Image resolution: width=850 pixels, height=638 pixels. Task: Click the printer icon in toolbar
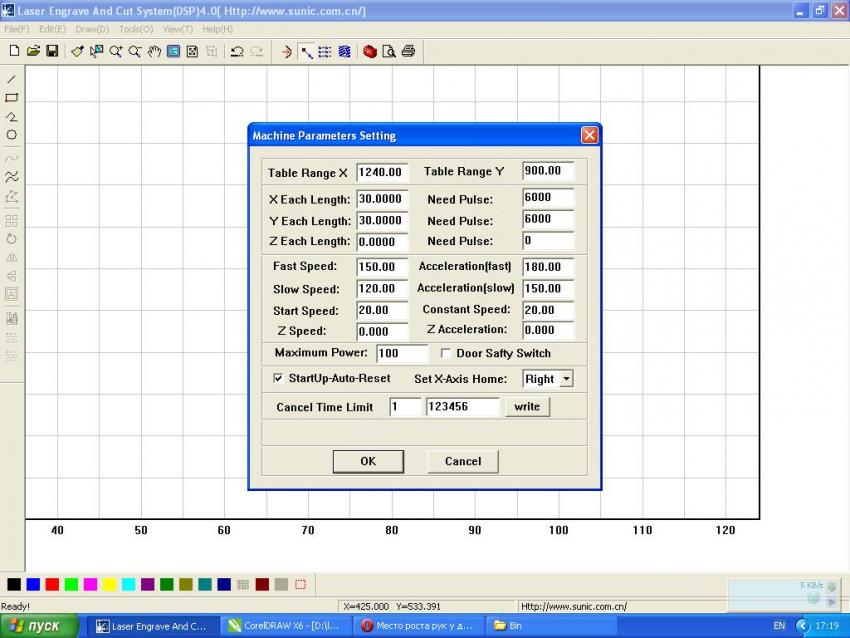pyautogui.click(x=408, y=51)
